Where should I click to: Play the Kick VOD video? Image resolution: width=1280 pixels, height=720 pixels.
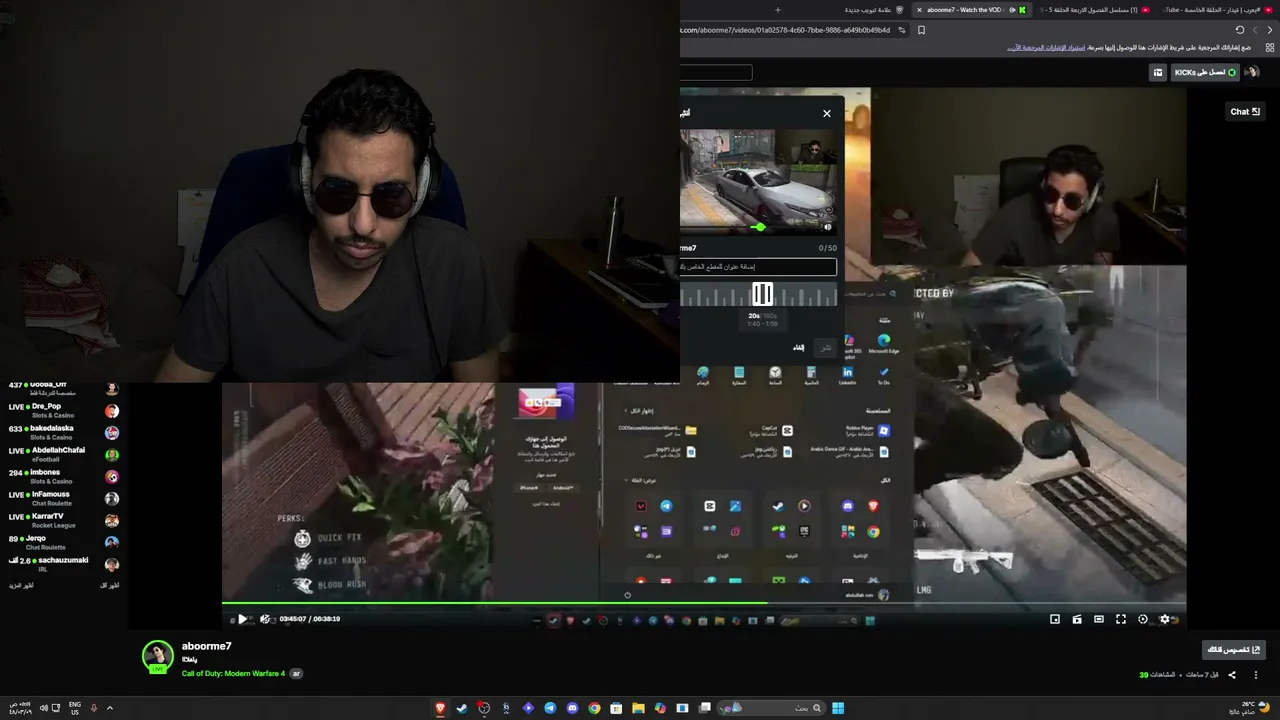point(242,619)
